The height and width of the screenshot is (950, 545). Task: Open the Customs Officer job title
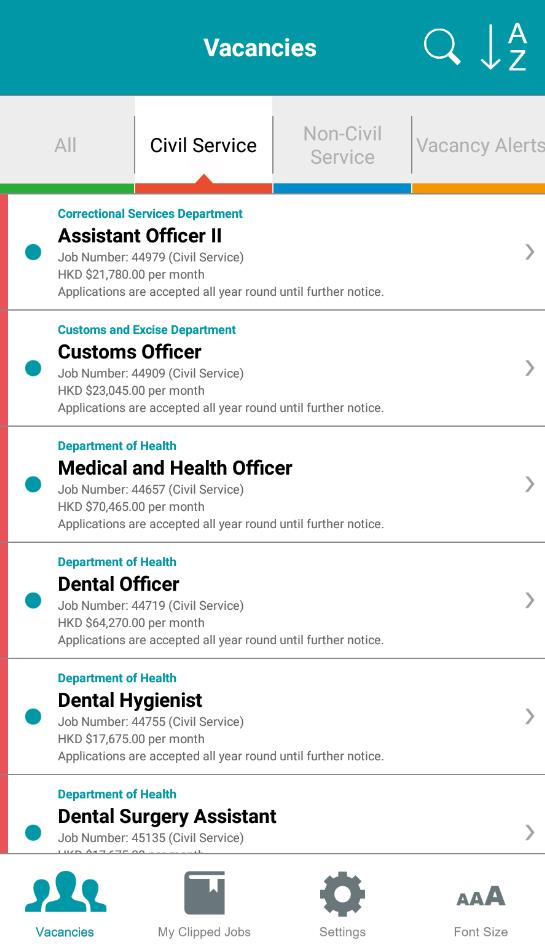pyautogui.click(x=130, y=352)
